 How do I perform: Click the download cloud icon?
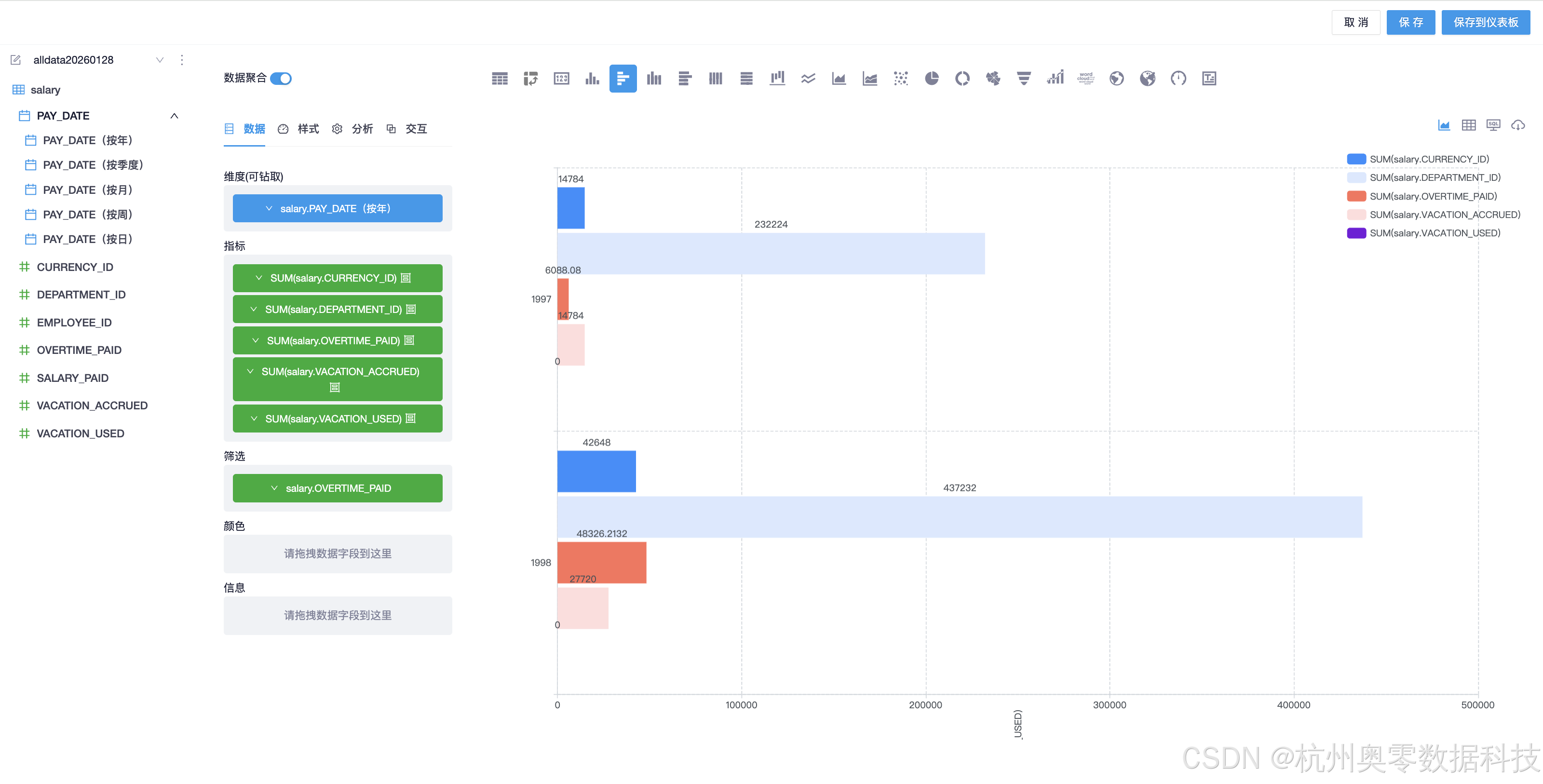[x=1517, y=125]
